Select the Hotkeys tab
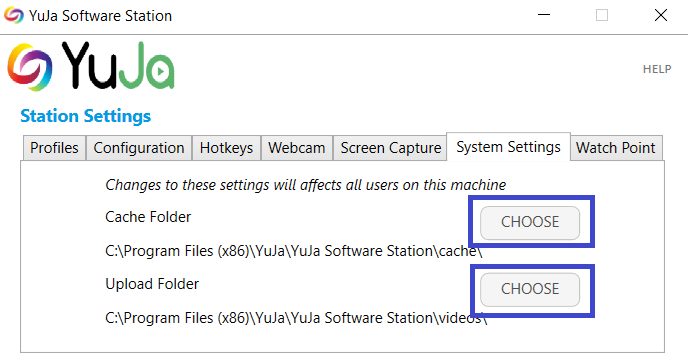 (x=226, y=148)
